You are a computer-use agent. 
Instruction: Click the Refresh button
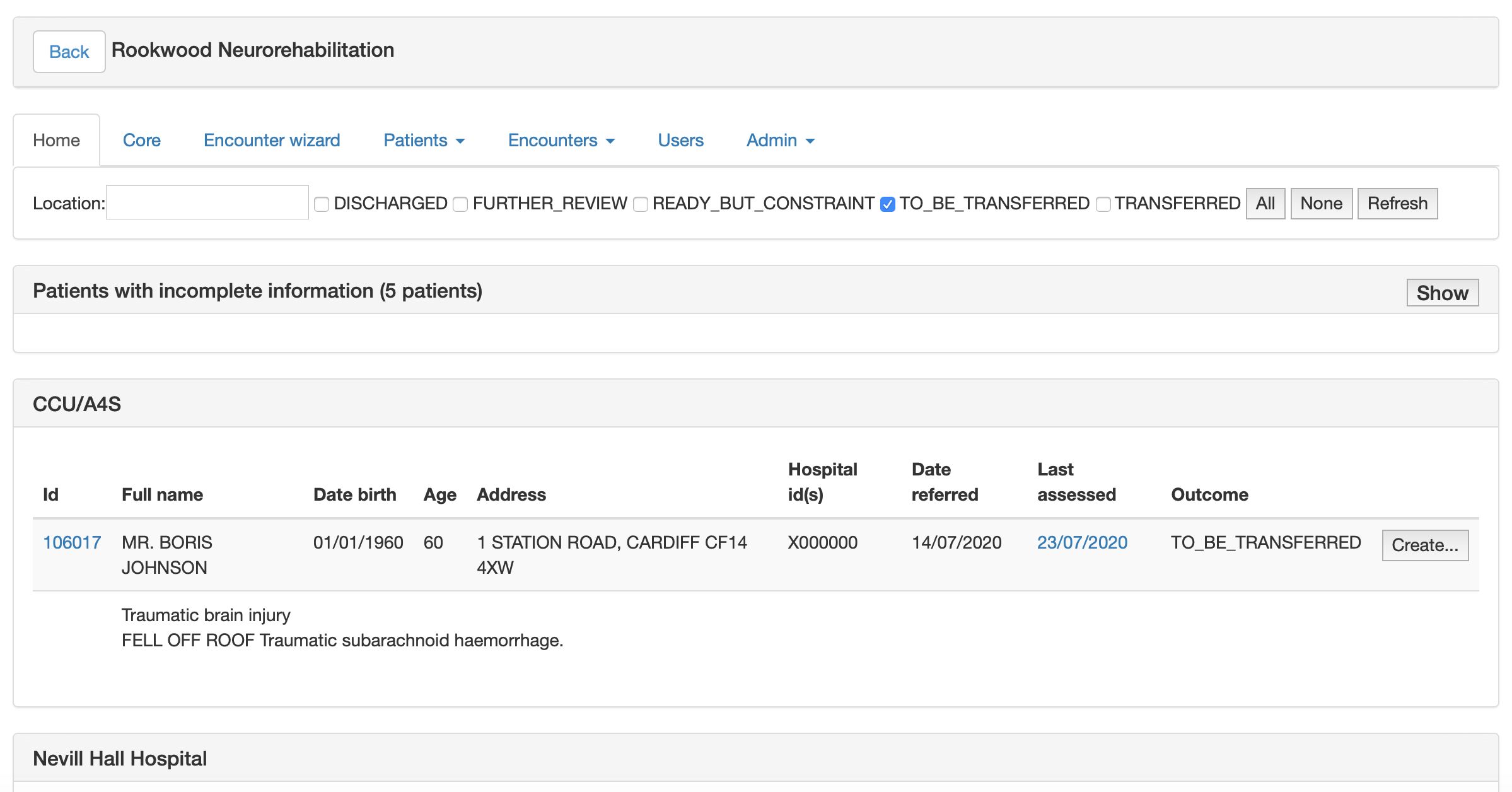(1397, 204)
